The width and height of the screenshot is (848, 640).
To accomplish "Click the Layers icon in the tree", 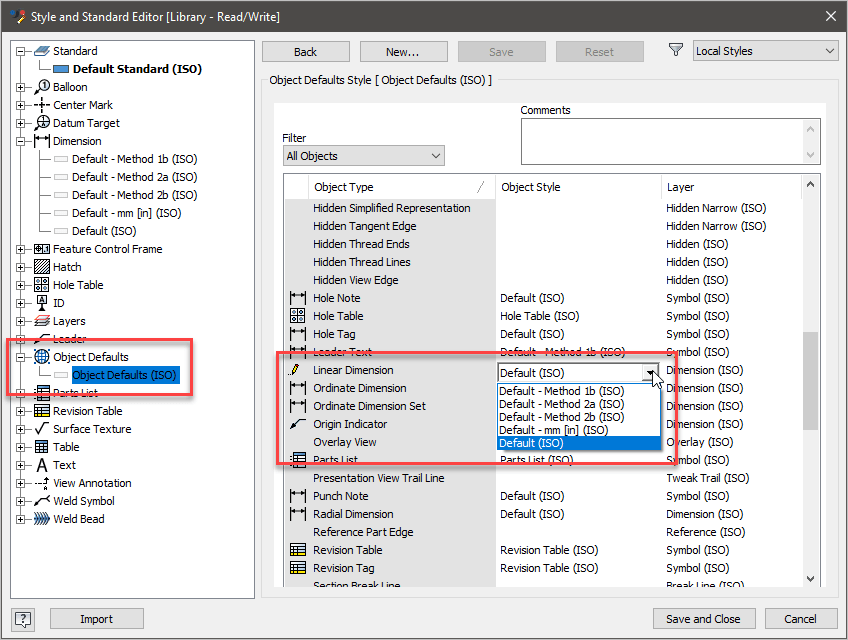I will (42, 321).
